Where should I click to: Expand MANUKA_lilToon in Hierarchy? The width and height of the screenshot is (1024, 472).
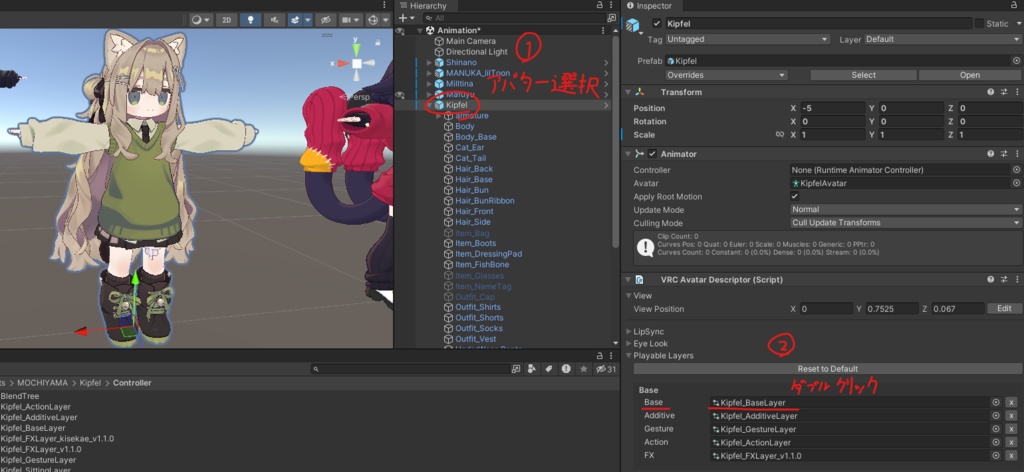coord(430,73)
